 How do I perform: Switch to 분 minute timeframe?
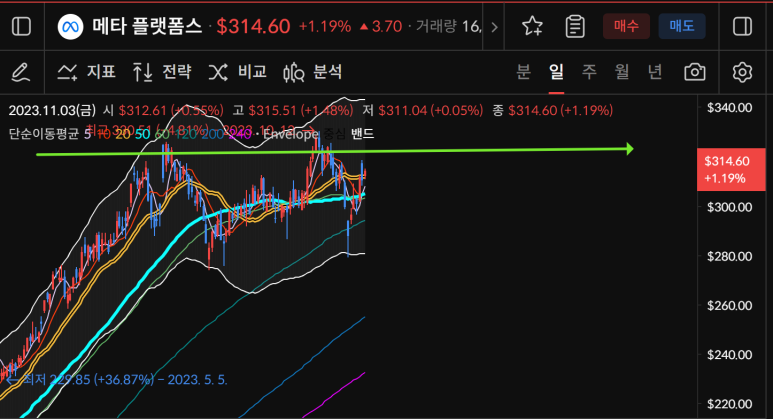pyautogui.click(x=524, y=72)
